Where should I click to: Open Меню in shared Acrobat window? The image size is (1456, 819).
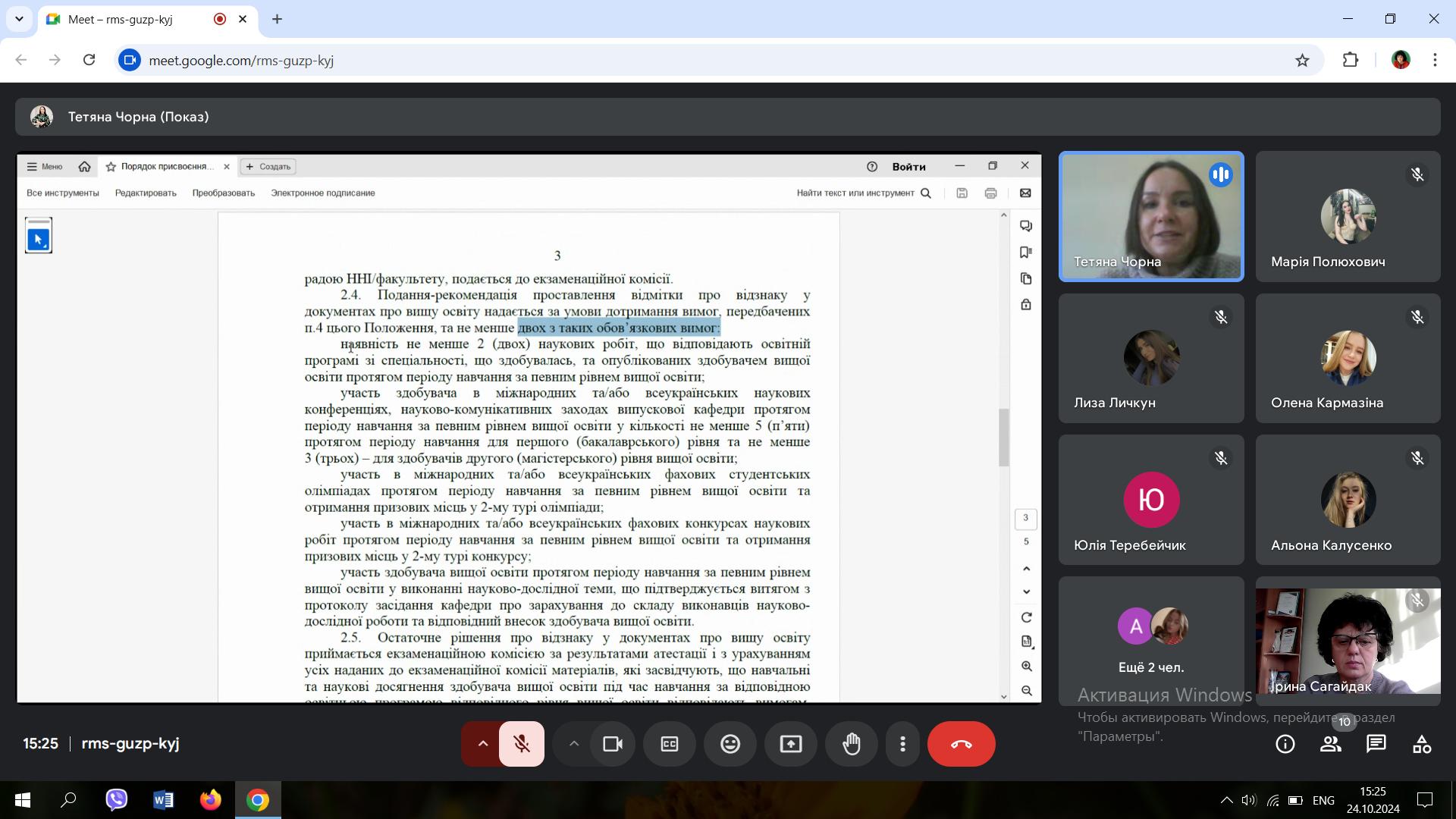click(x=45, y=166)
